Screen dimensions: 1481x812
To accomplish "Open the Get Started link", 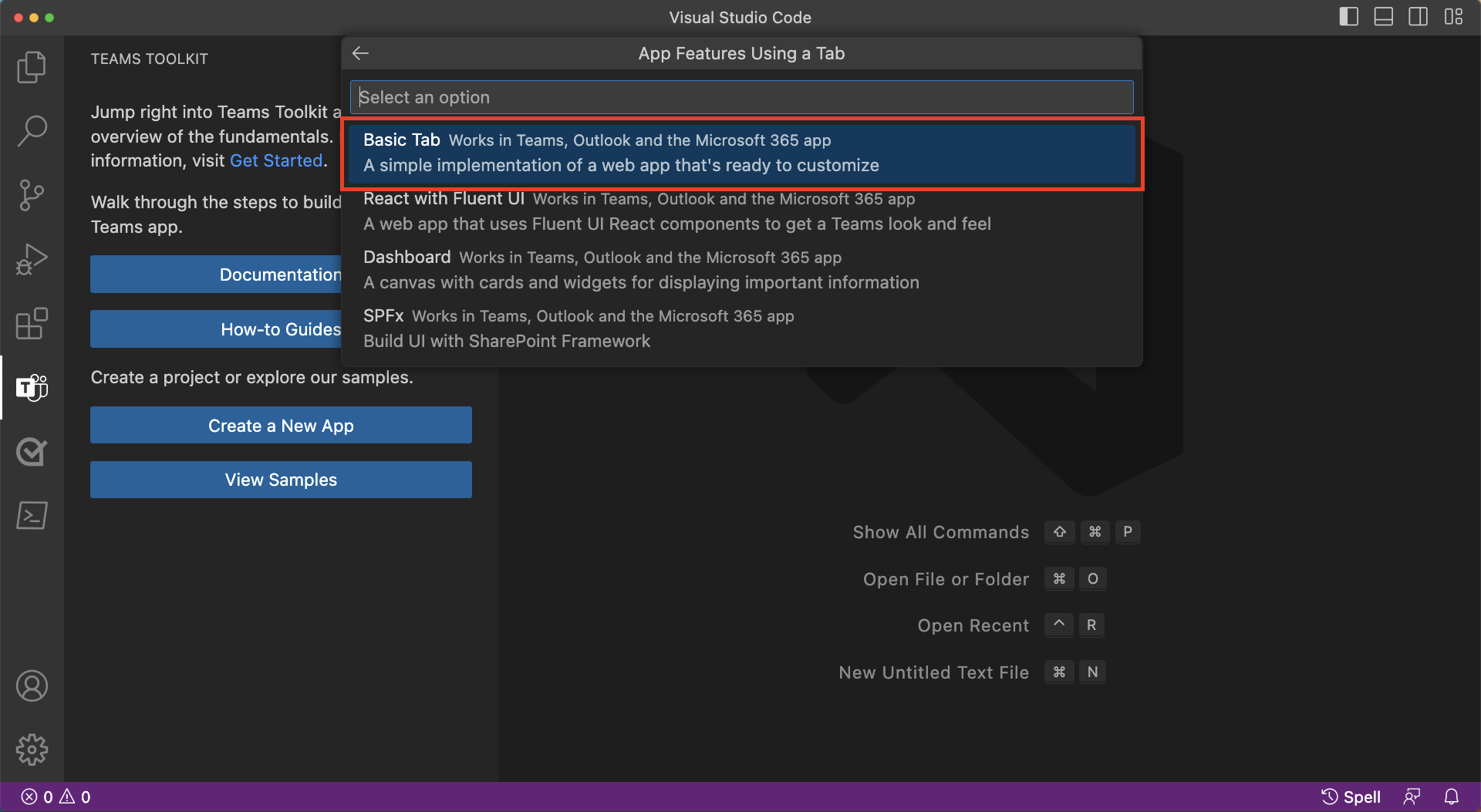I will point(276,160).
